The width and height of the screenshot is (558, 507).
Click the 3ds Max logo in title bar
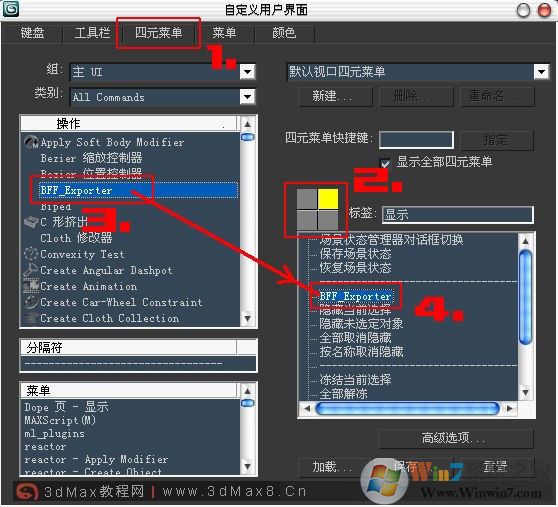coord(11,9)
